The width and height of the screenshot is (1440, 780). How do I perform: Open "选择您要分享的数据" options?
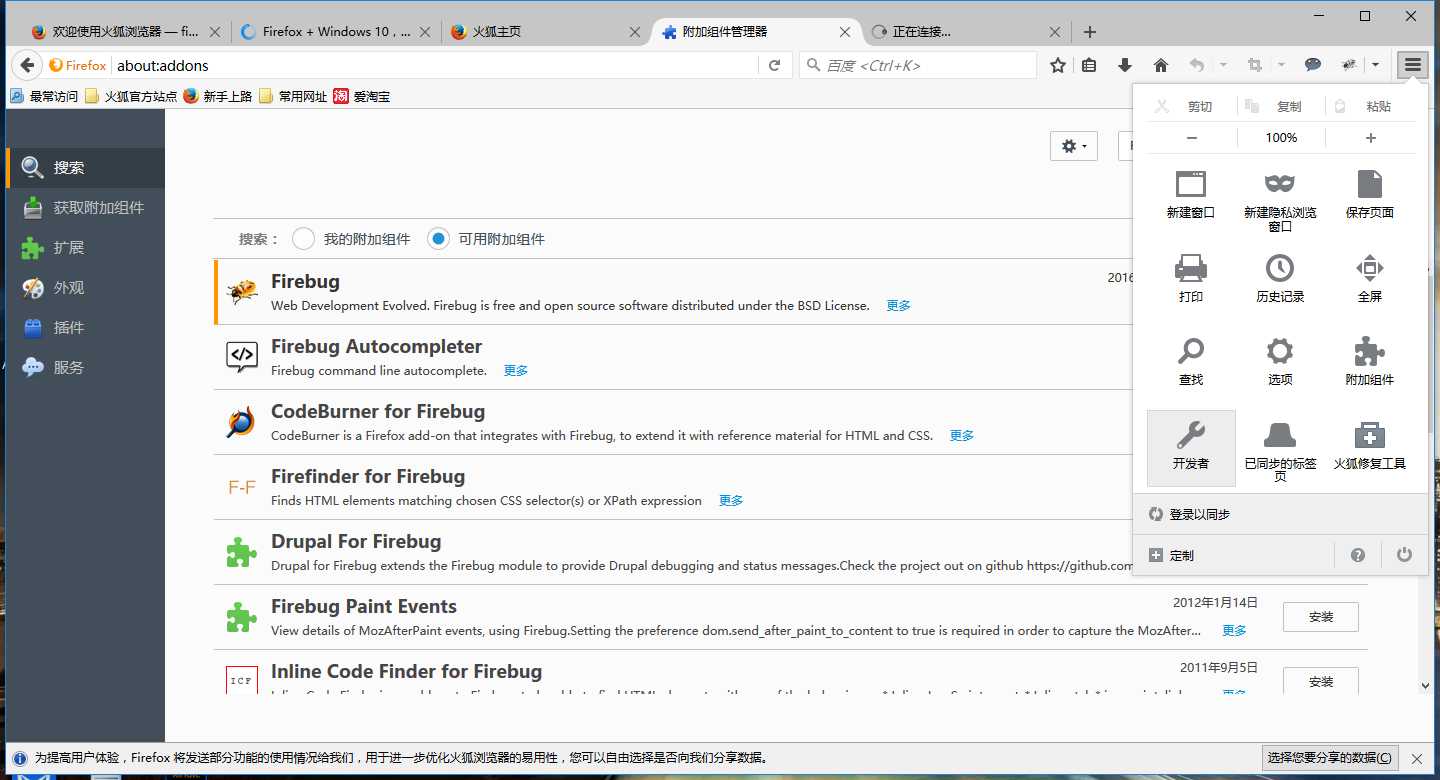coord(1329,758)
